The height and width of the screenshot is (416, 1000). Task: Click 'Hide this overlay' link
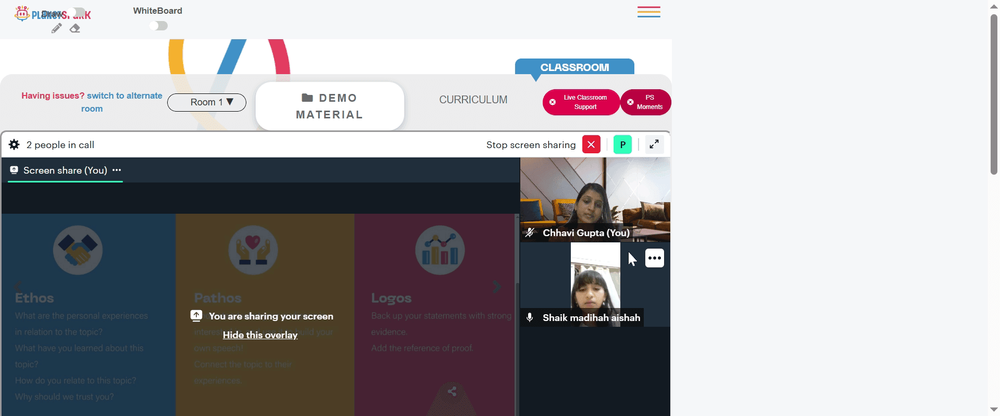tap(260, 335)
